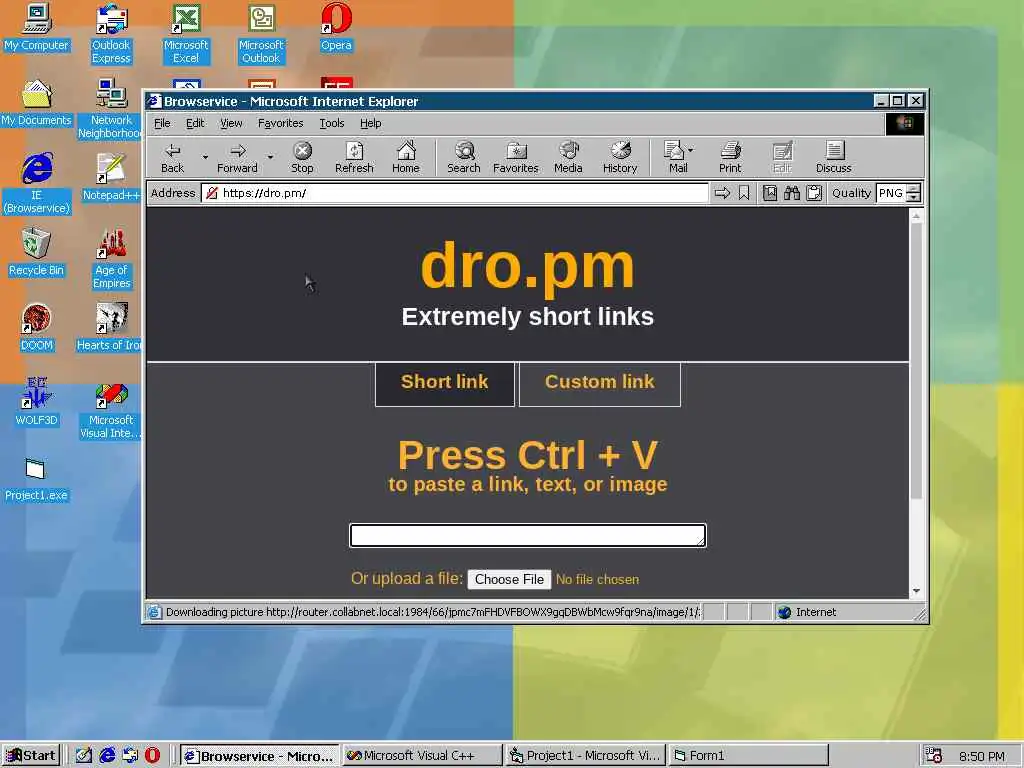1024x768 pixels.
Task: Click the page scrollbar down arrow
Action: [916, 590]
